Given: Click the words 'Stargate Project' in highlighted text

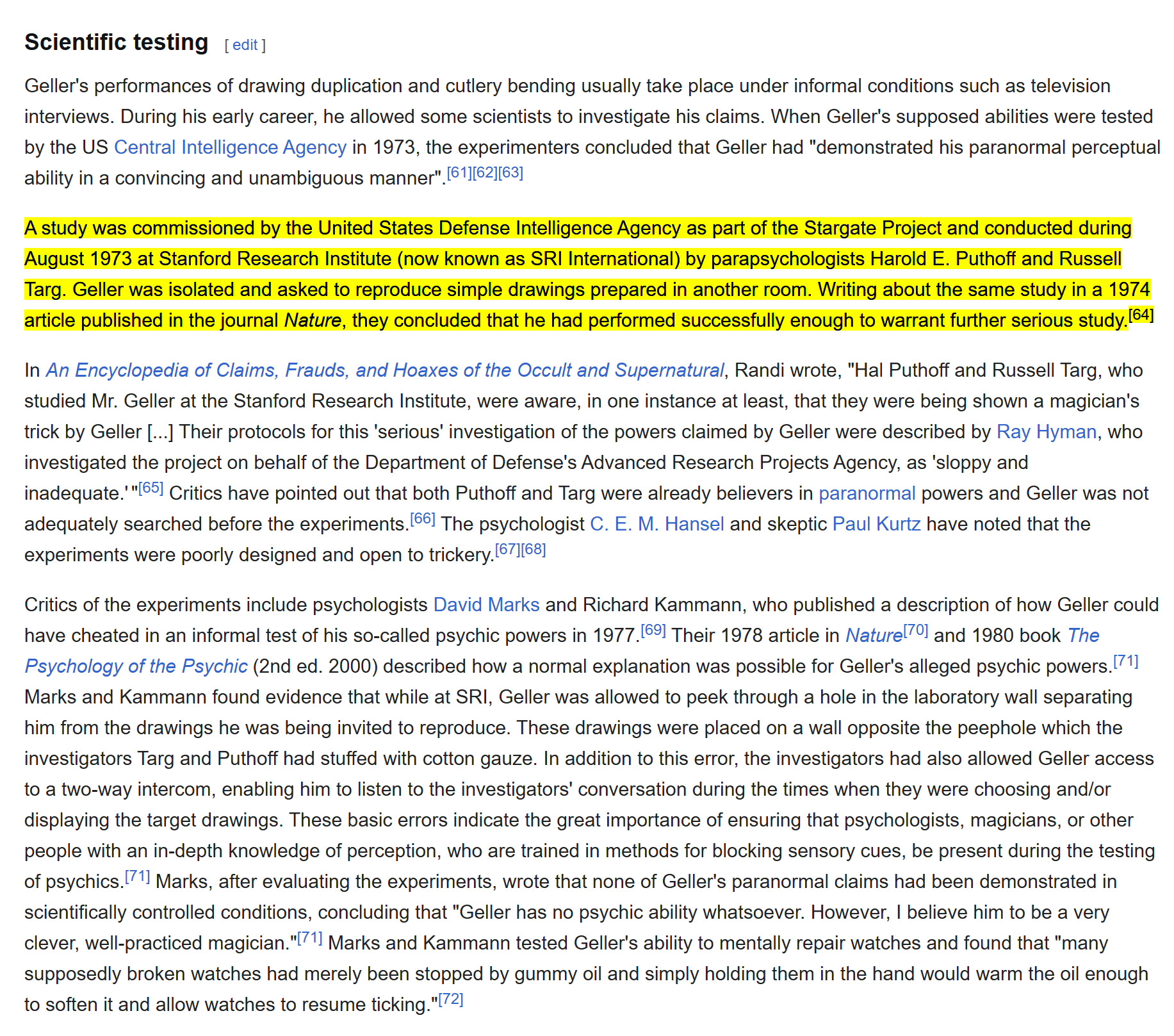Looking at the screenshot, I should click(x=873, y=228).
